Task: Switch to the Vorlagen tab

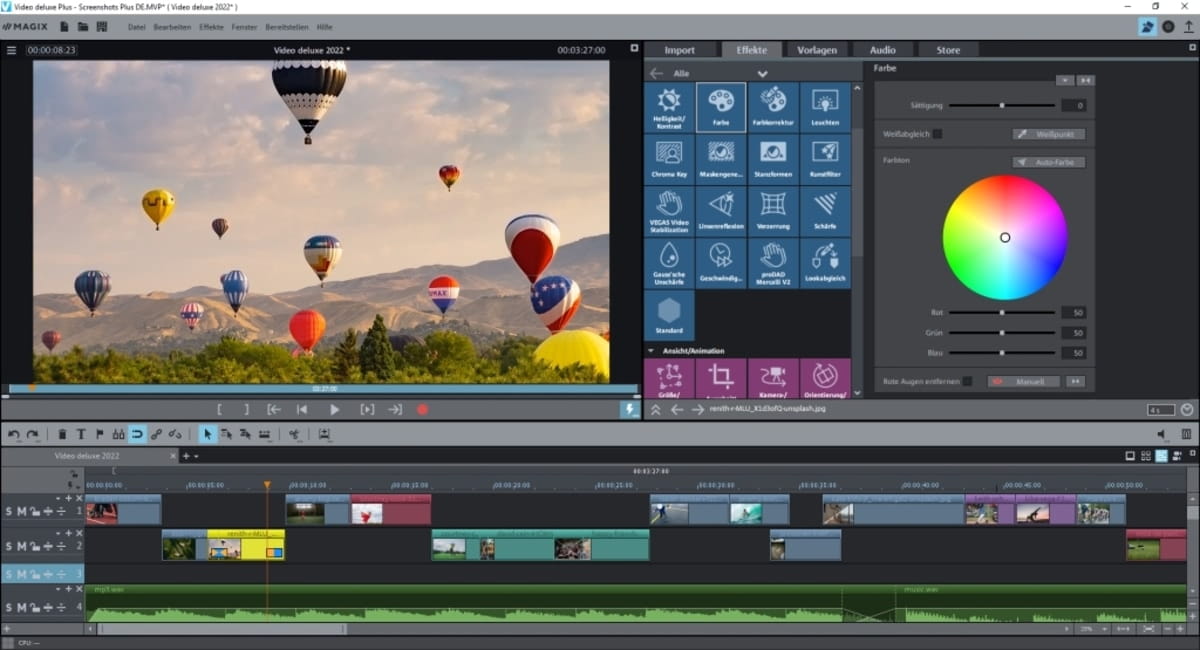Action: (x=816, y=48)
